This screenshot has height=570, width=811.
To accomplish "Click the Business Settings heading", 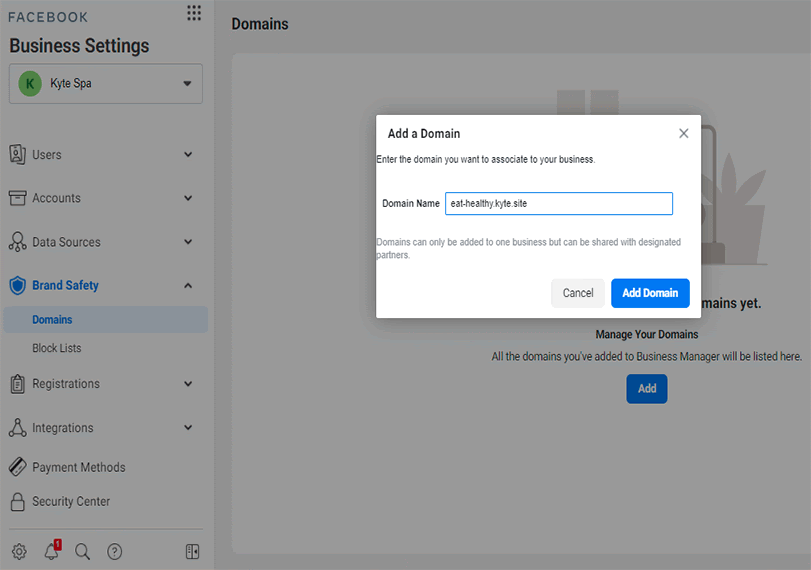I will point(79,46).
